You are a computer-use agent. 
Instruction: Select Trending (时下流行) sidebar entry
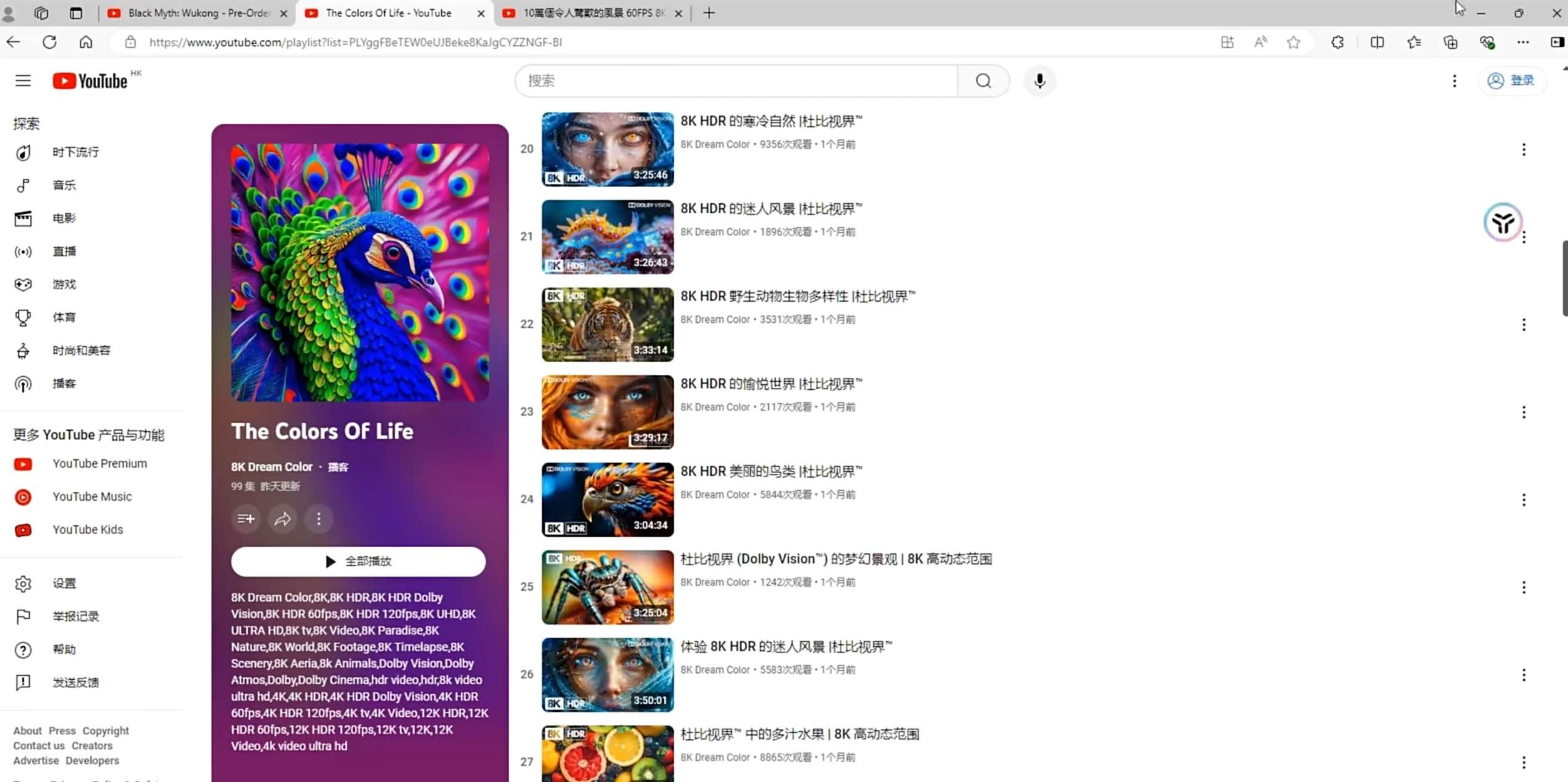coord(75,152)
